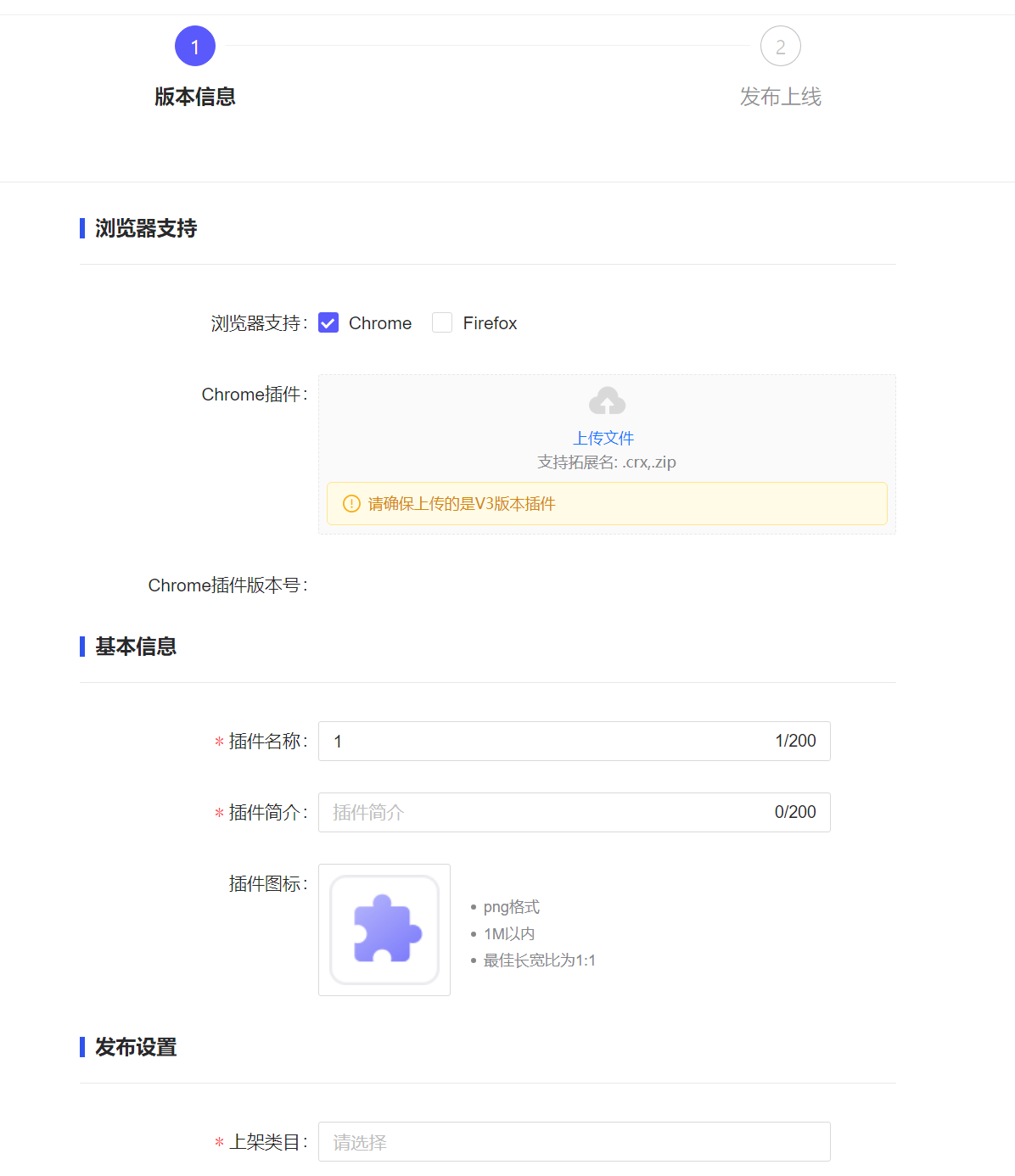This screenshot has height=1176, width=1015.
Task: Click the 版本信息 step label
Action: click(x=195, y=97)
